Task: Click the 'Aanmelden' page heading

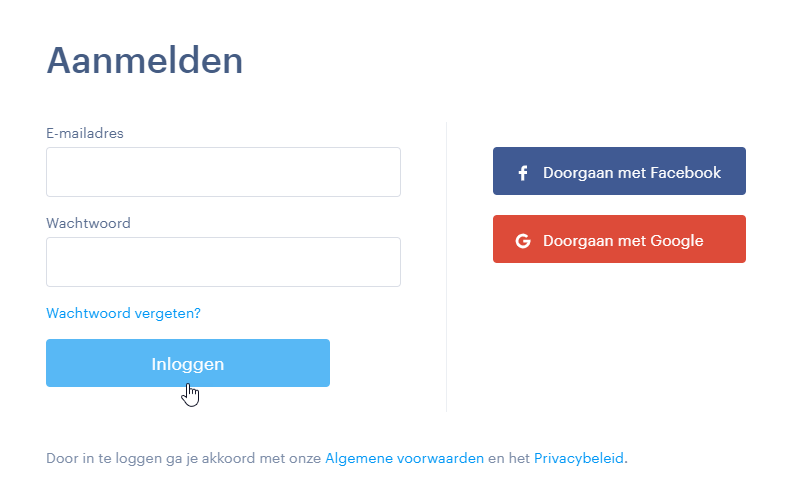Action: tap(145, 61)
